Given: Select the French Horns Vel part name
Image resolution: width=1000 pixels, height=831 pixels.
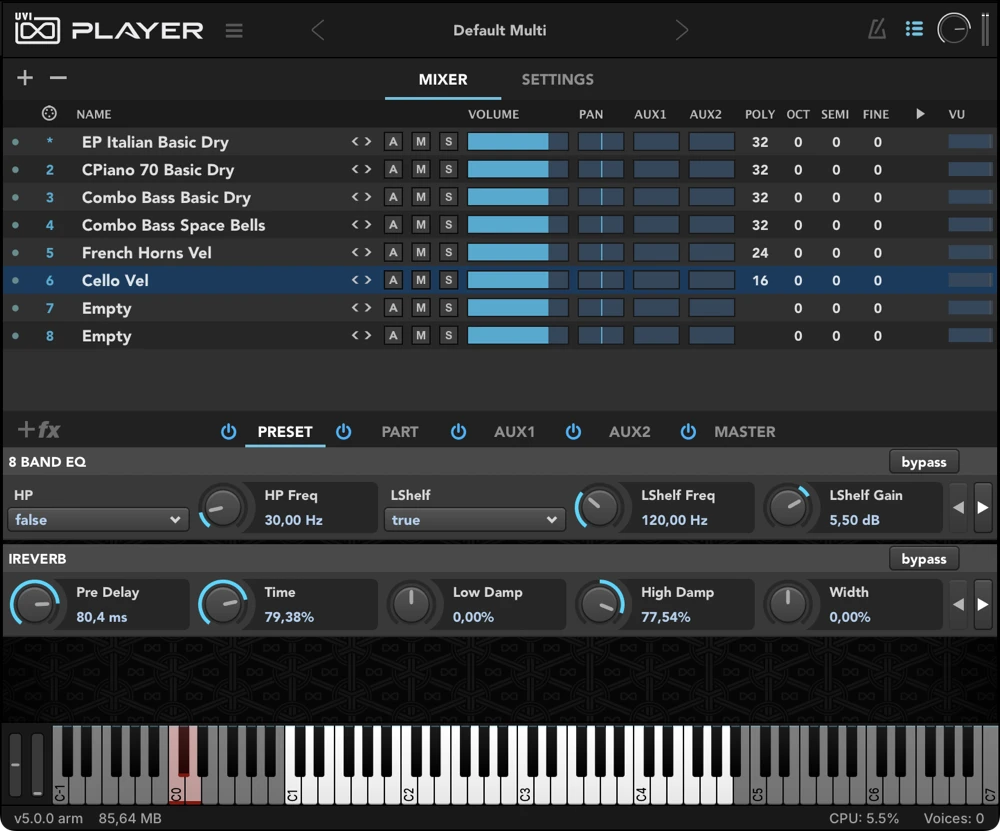Looking at the screenshot, I should [x=147, y=253].
